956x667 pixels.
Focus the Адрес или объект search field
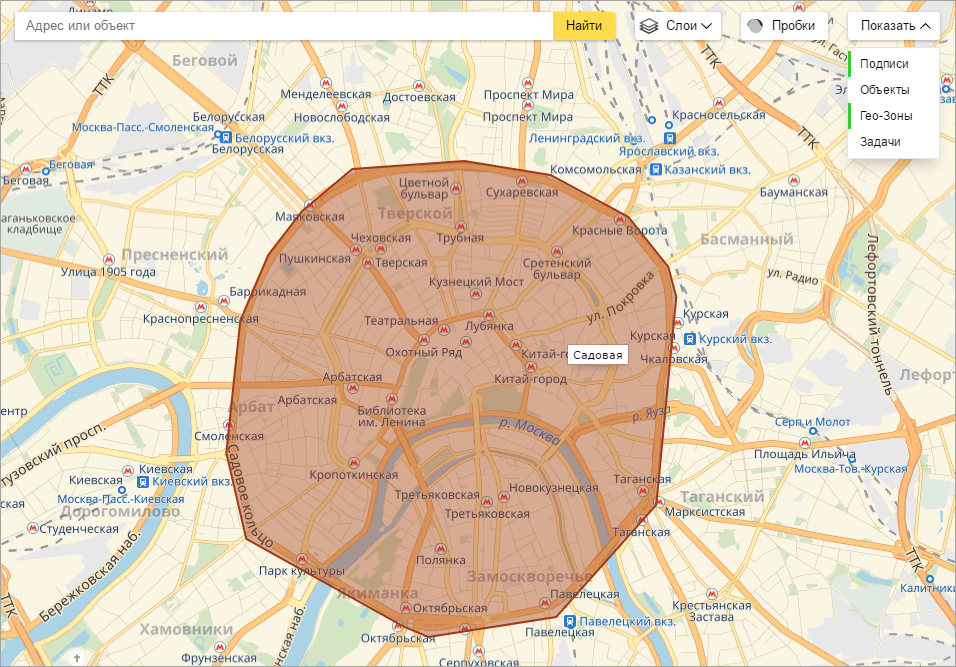coord(284,26)
